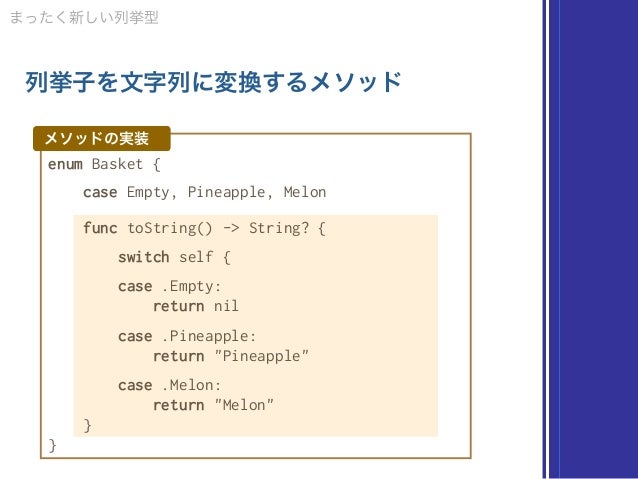Click the case .Empty: line
638x479 pixels.
coord(170,287)
